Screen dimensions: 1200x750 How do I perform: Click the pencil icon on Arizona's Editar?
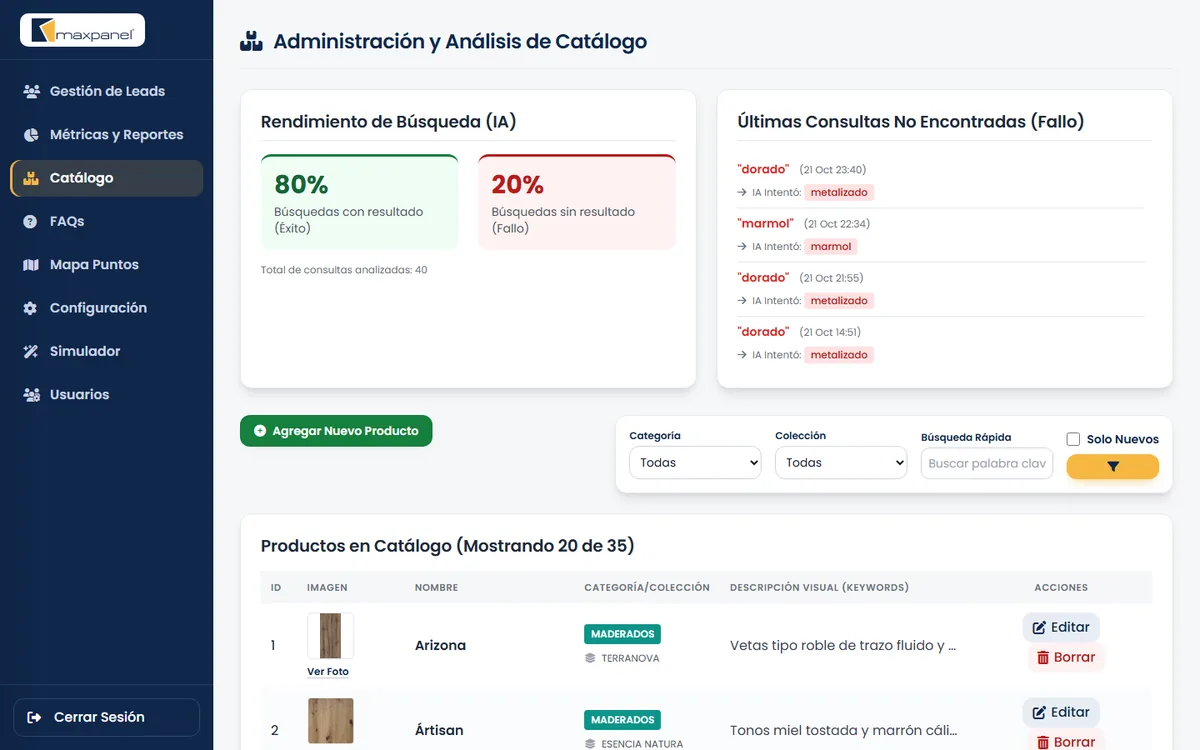1039,628
